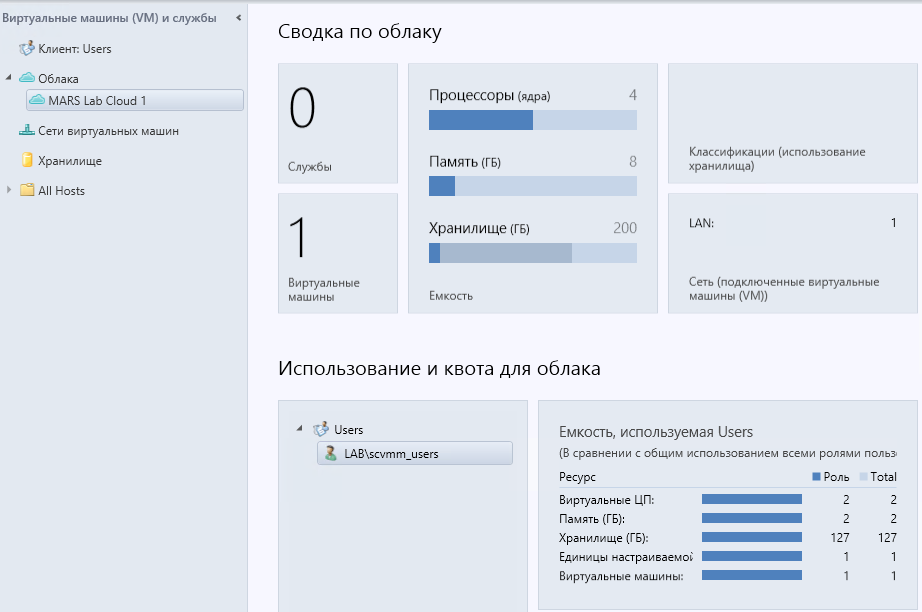Screen dimensions: 922x612
Task: Click the All Hosts folder icon
Action: click(27, 190)
